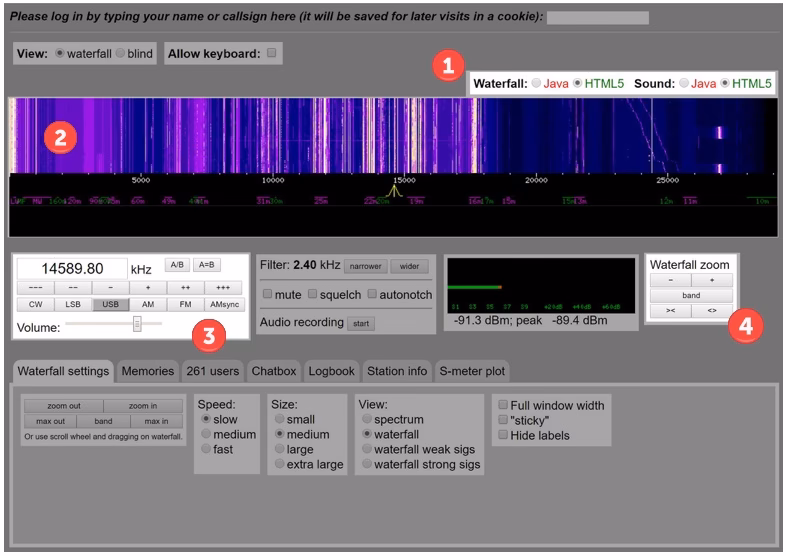
Task: Click the >< zoom-in-fully button
Action: 671,311
